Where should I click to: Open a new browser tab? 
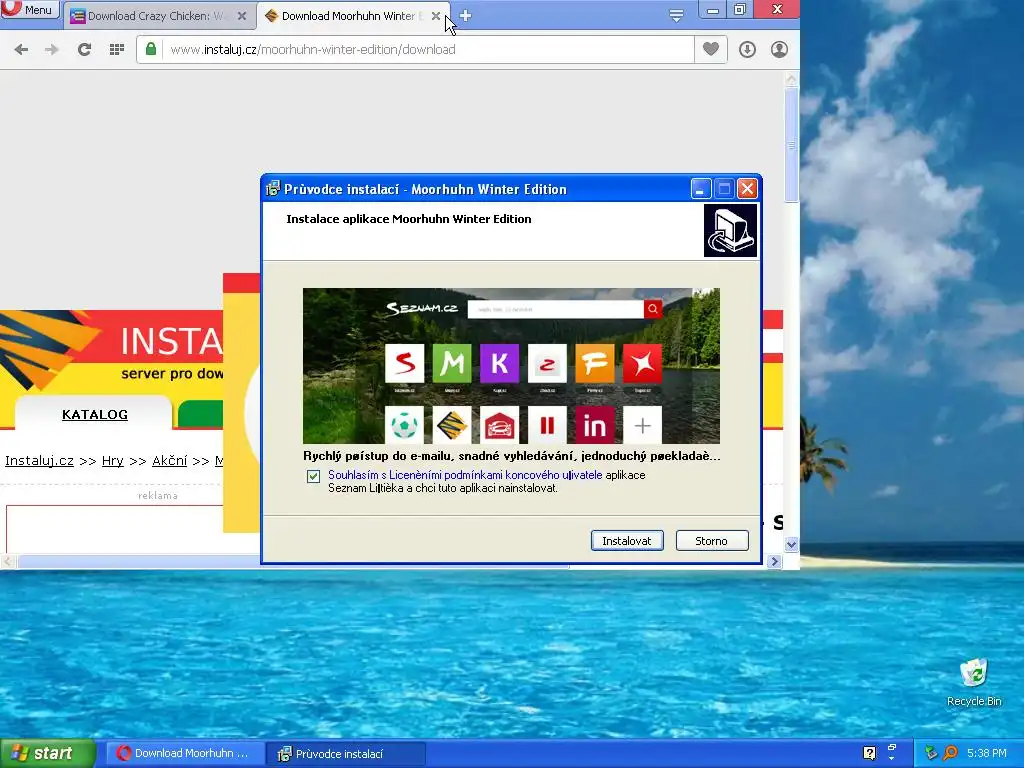click(x=466, y=16)
